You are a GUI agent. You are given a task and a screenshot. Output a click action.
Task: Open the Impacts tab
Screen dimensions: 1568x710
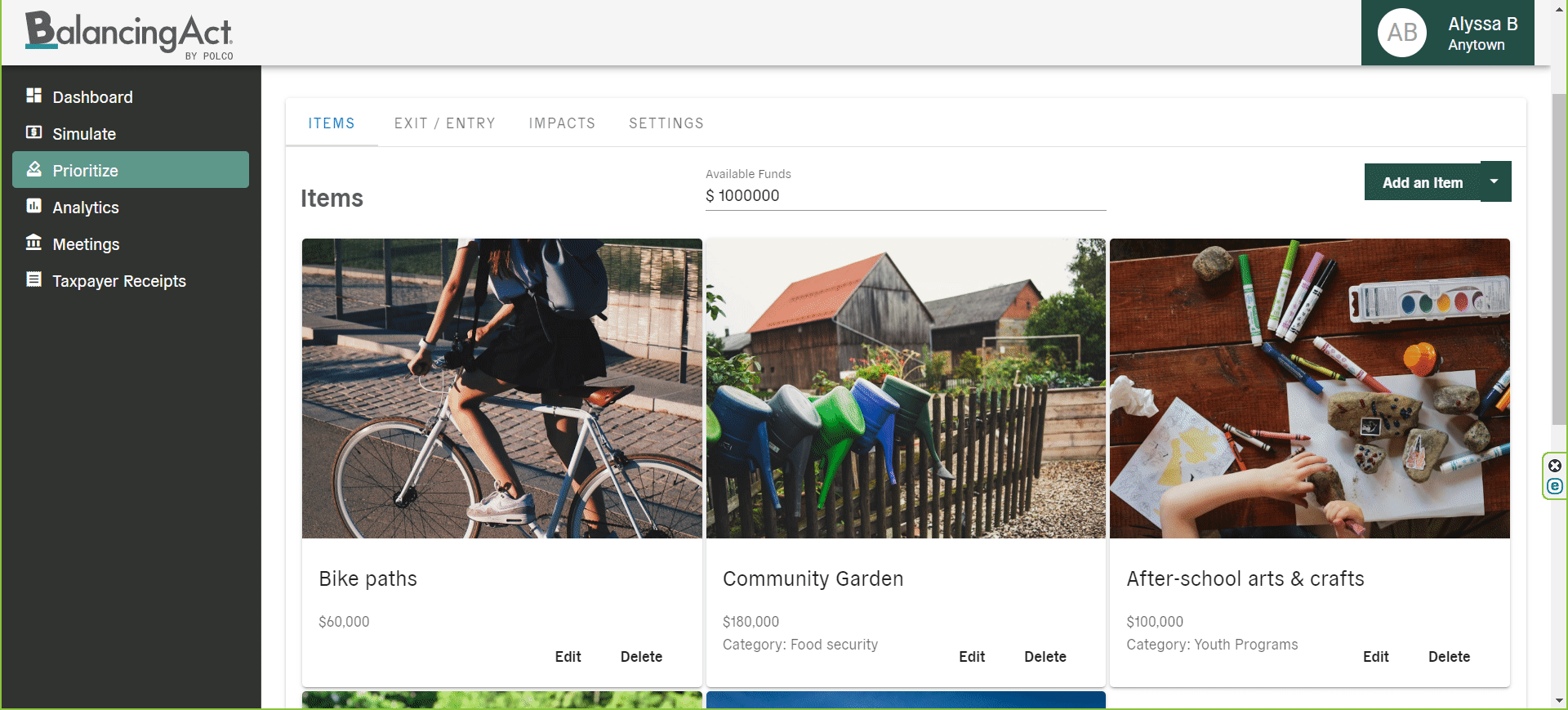click(562, 123)
